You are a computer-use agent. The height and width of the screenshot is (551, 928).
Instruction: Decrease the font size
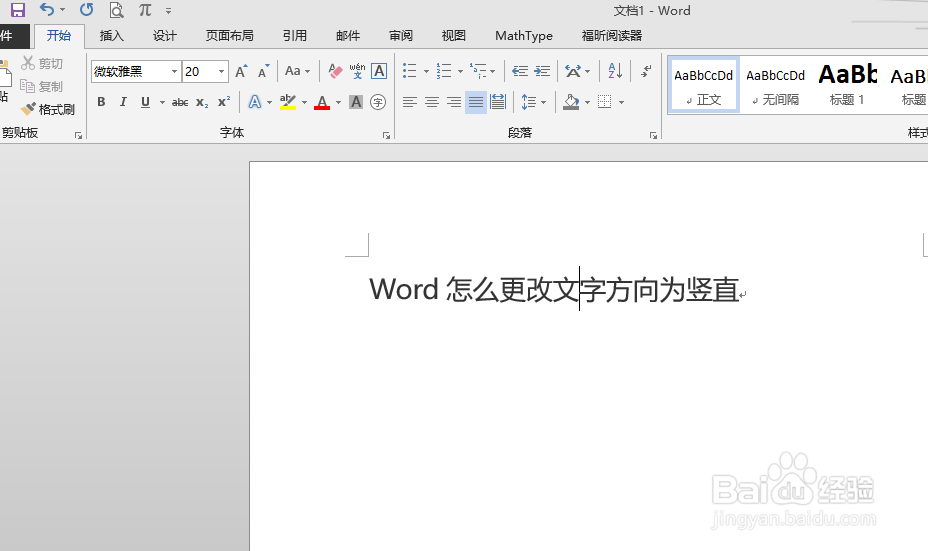tap(263, 72)
